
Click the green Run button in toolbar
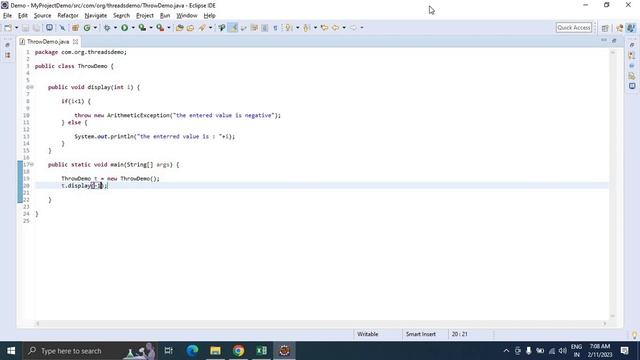coord(124,28)
